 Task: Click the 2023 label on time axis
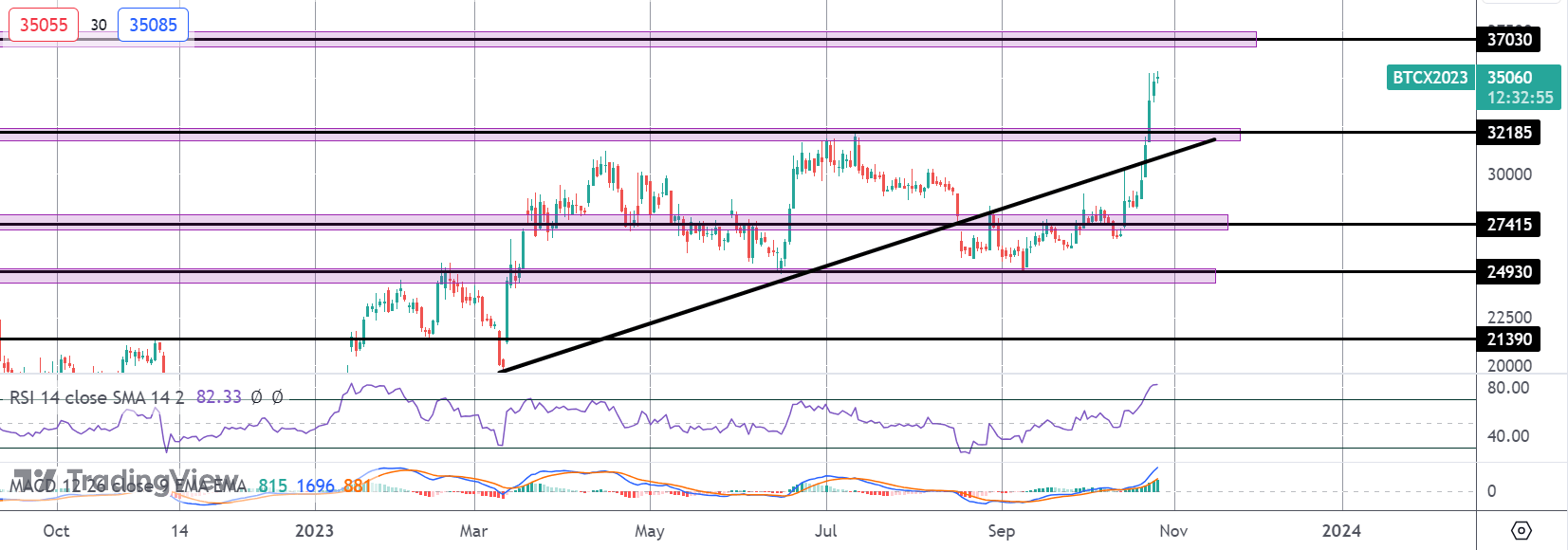coord(314,531)
